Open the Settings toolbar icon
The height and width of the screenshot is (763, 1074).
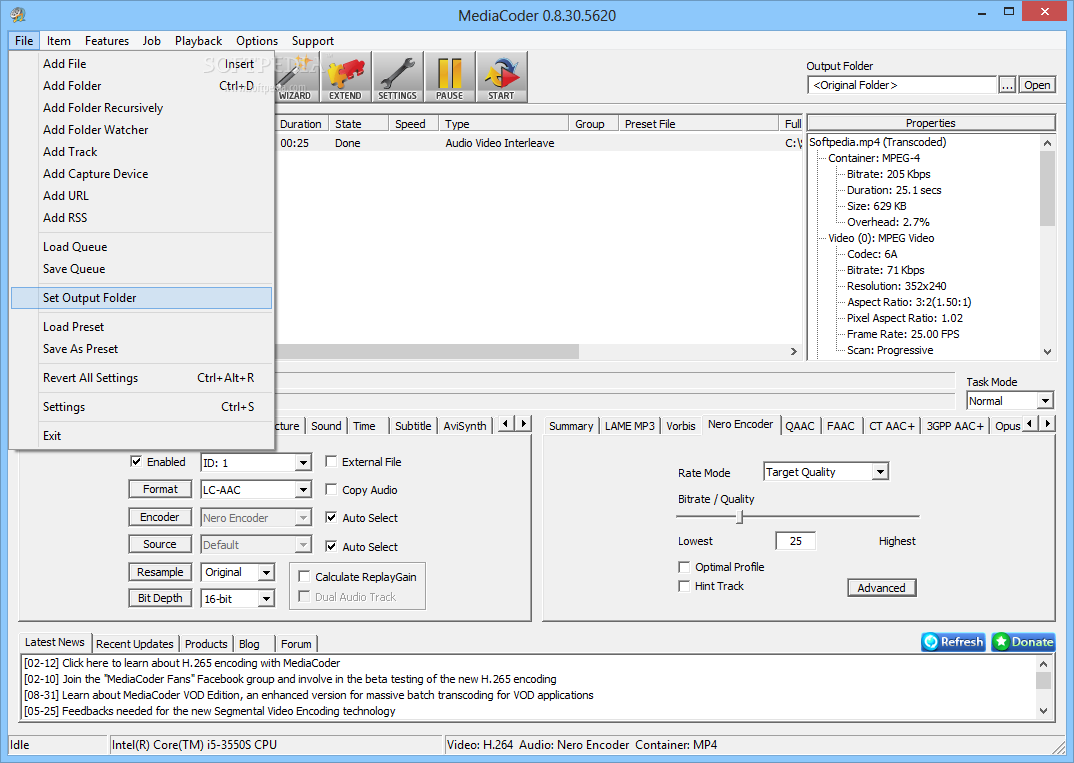coord(397,77)
